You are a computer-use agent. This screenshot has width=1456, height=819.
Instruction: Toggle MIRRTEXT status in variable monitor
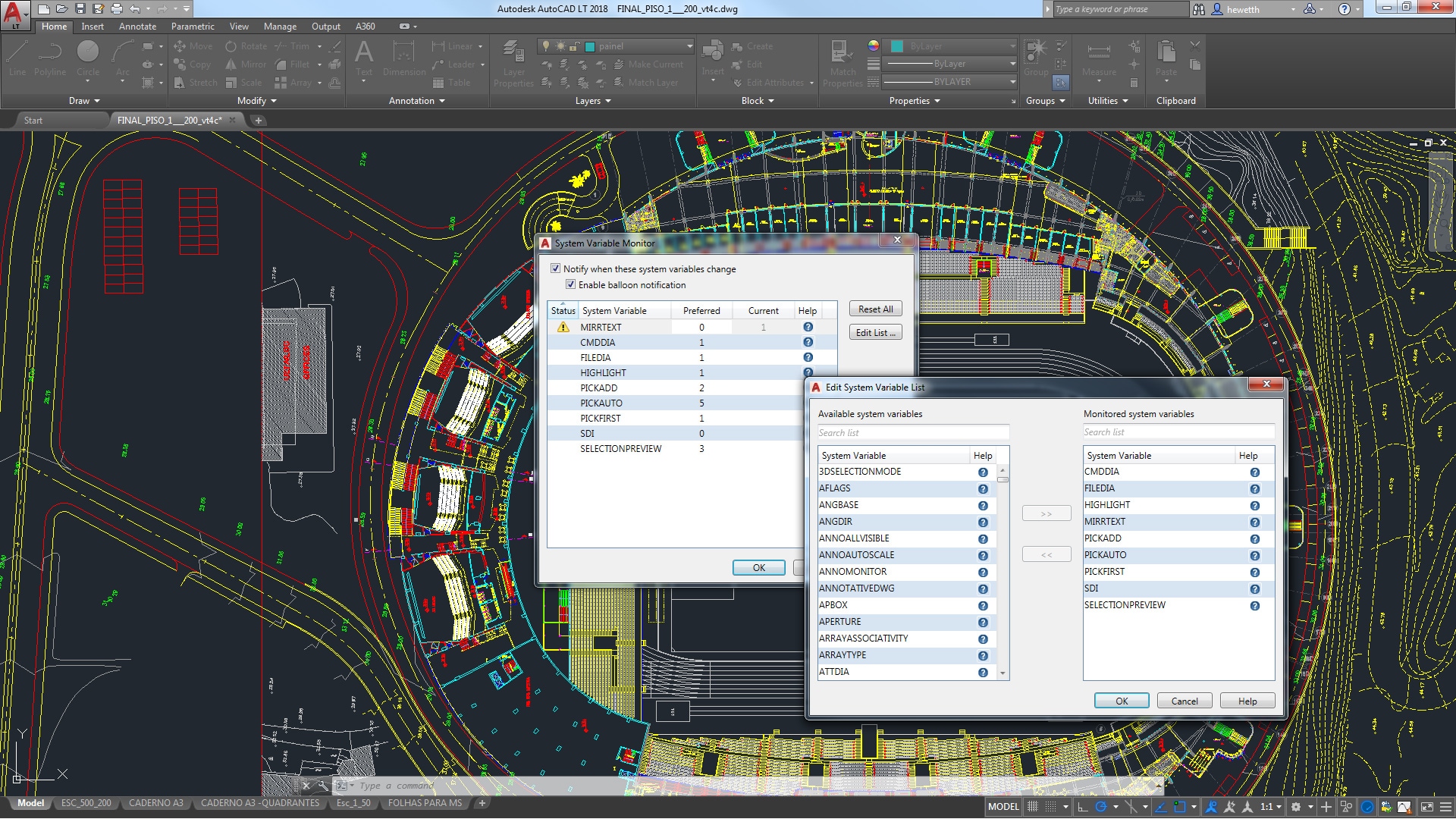click(563, 327)
